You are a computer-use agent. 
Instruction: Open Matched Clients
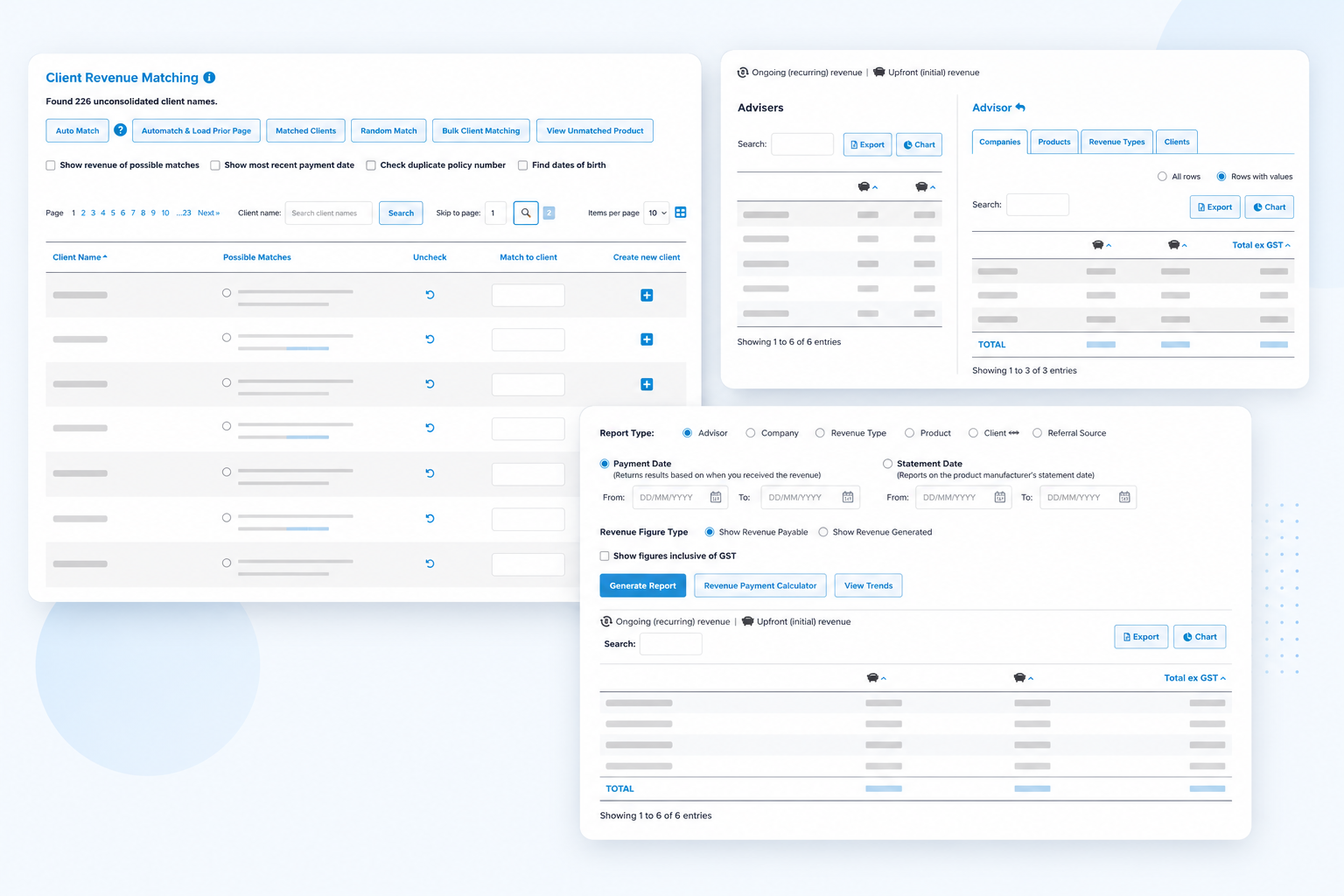(x=305, y=130)
